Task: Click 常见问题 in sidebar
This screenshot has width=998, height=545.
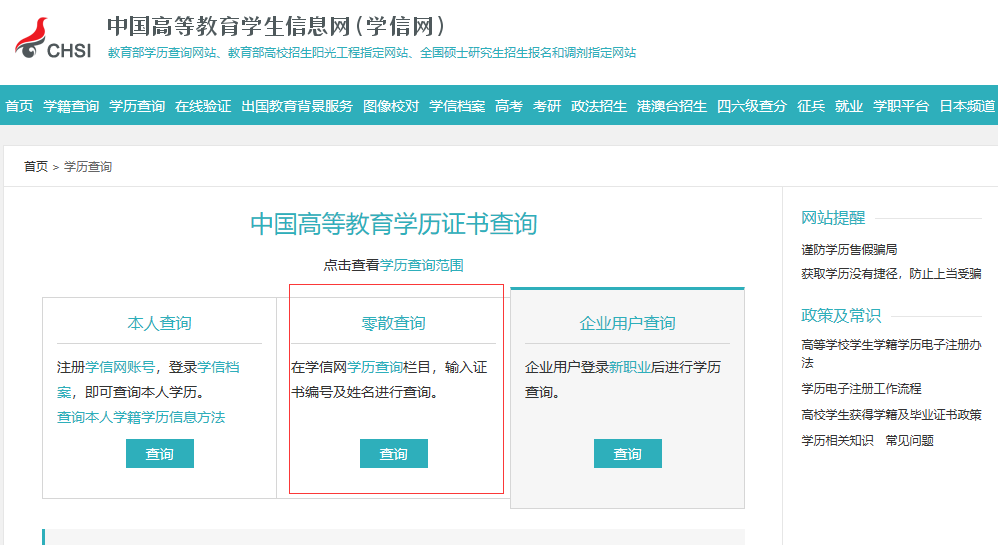Action: click(x=909, y=440)
